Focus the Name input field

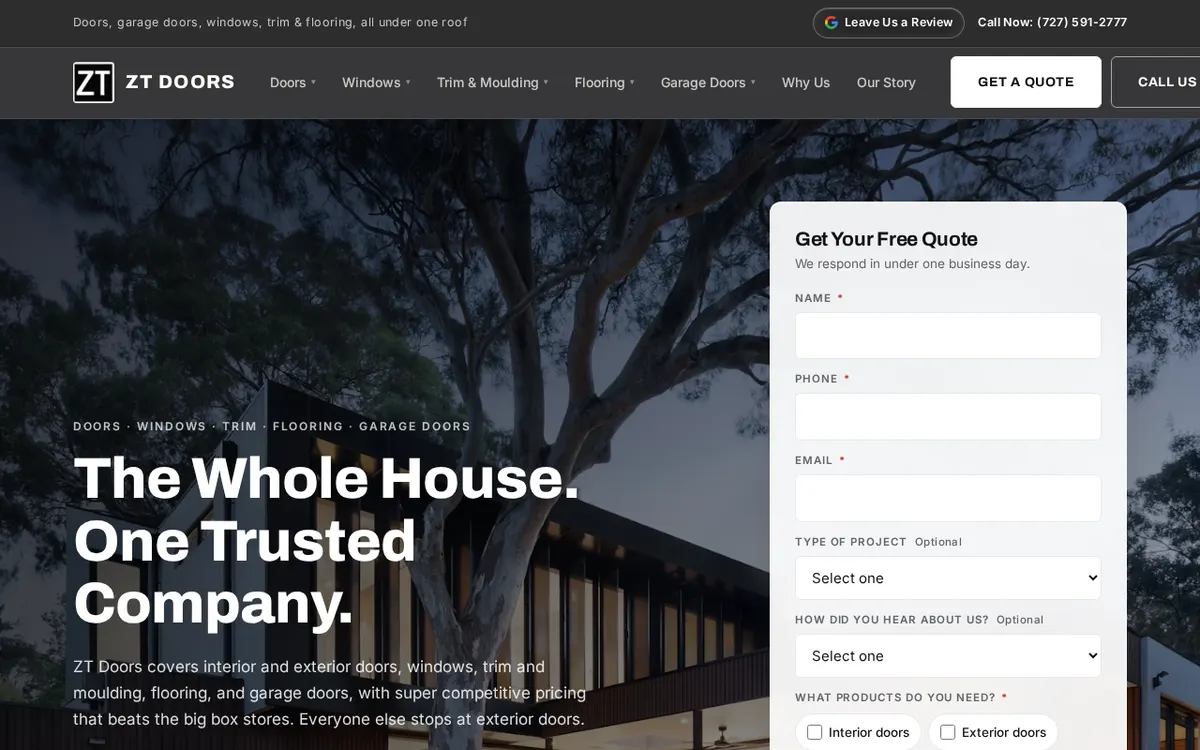948,336
